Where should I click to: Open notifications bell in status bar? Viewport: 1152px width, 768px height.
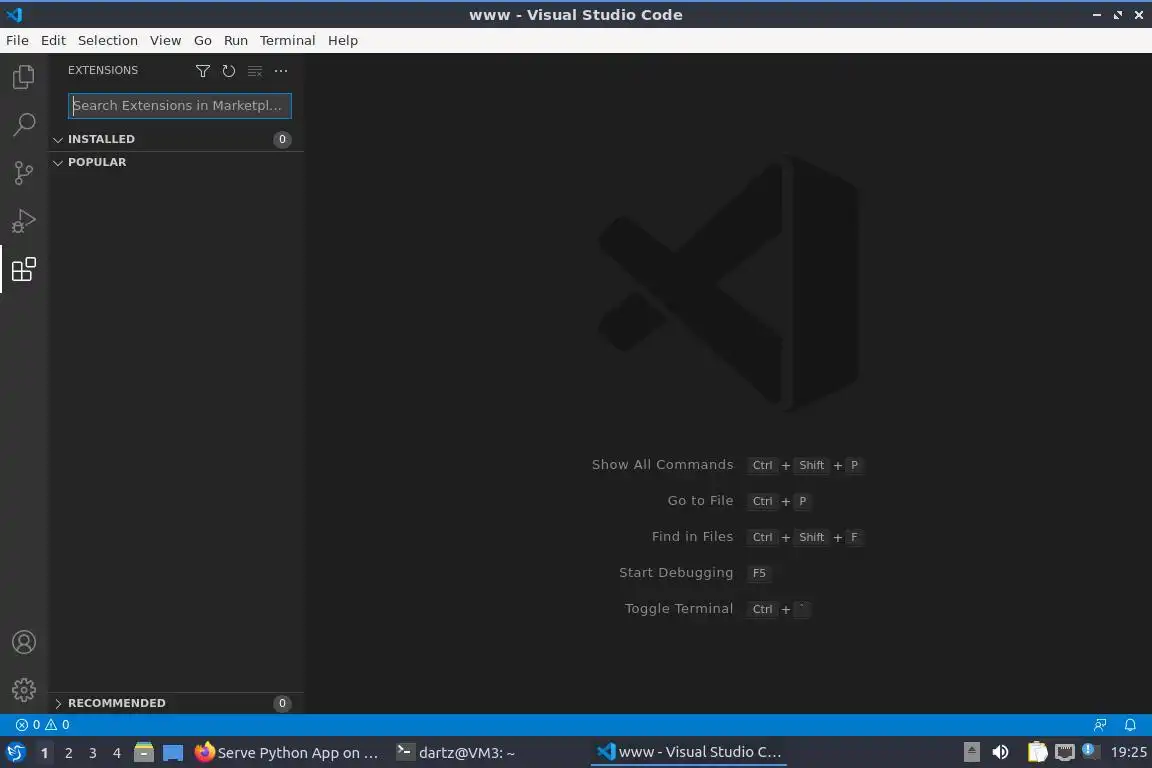click(x=1130, y=725)
